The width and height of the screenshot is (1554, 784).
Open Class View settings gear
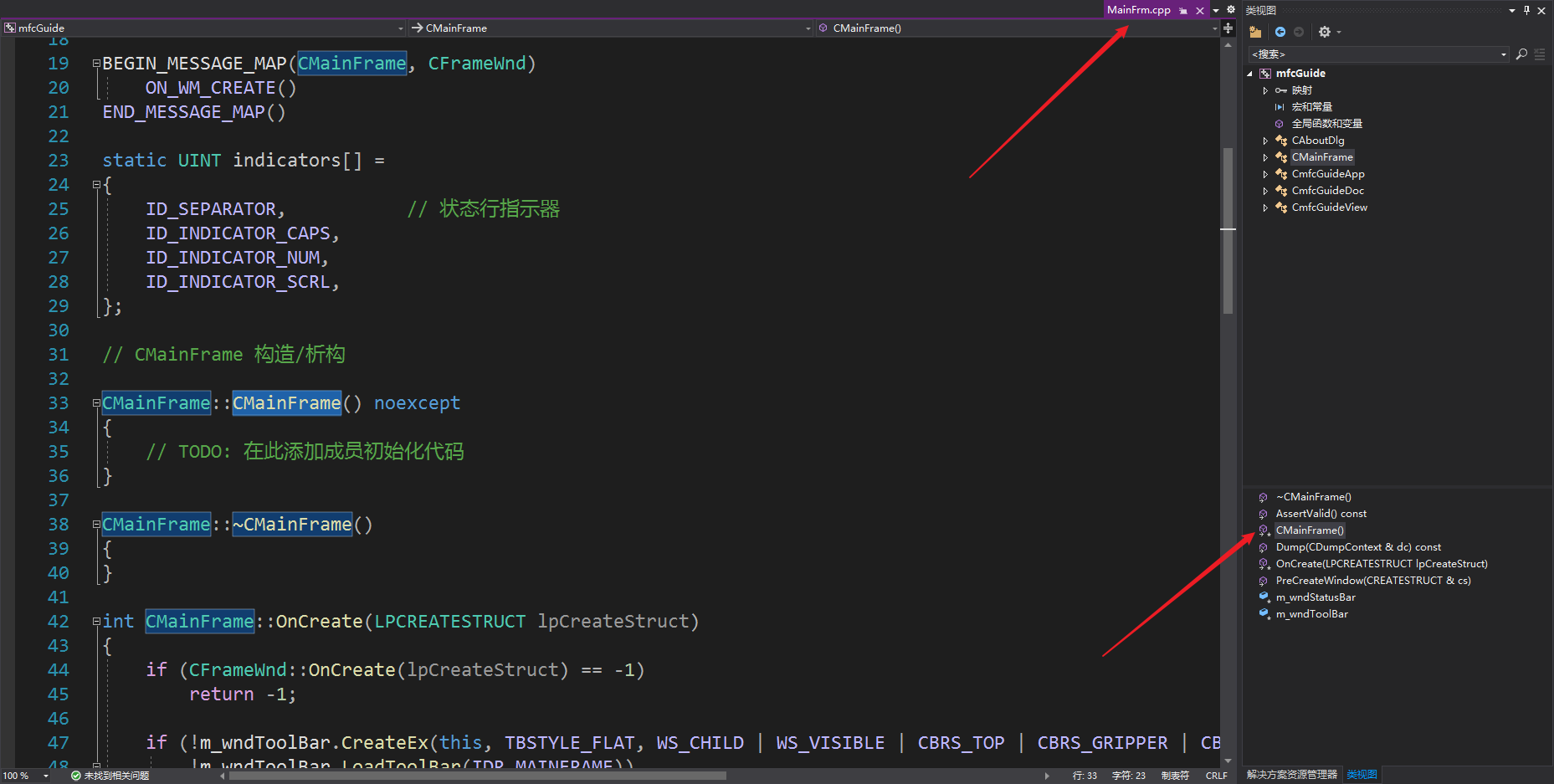[x=1324, y=32]
